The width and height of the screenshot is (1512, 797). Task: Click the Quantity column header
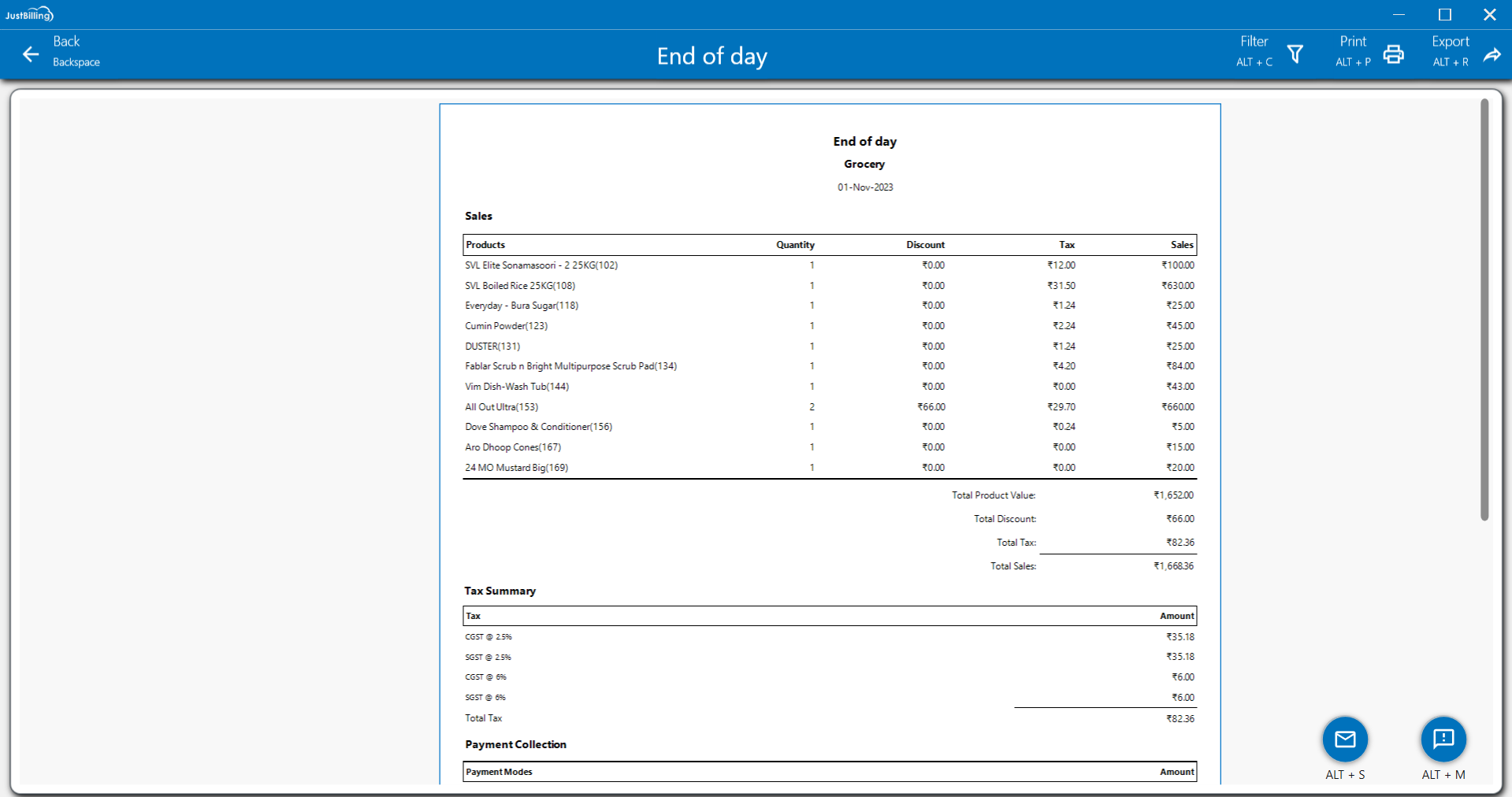[795, 245]
